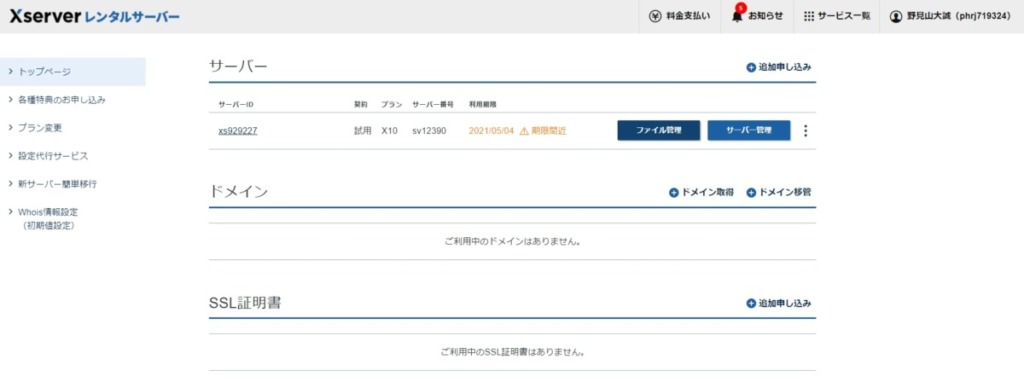Click the plus icon for SSL 追加申し込み
Image resolution: width=1024 pixels, height=388 pixels.
751,304
